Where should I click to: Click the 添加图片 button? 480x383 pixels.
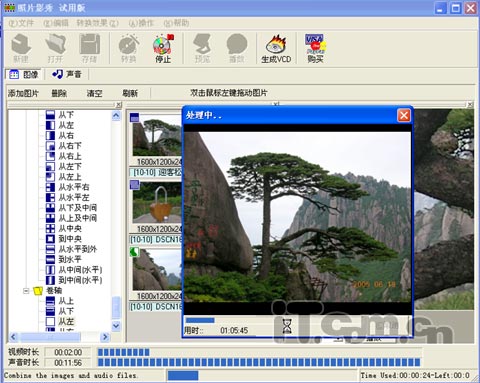pyautogui.click(x=23, y=93)
